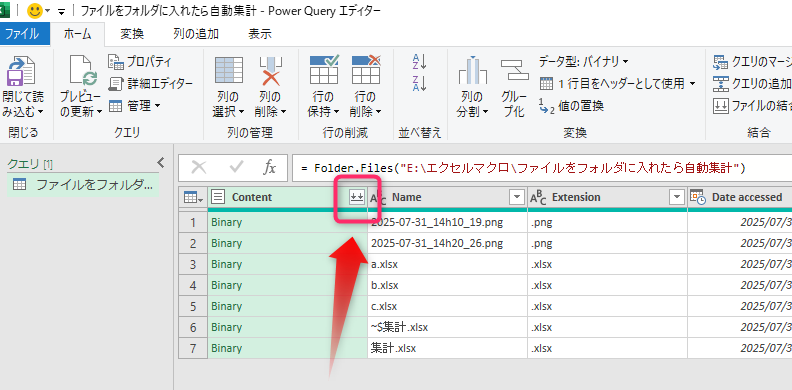Screen dimensions: 792x390
Task: Open the Data Type: Binary (データ型) dropdown
Action: click(x=583, y=62)
